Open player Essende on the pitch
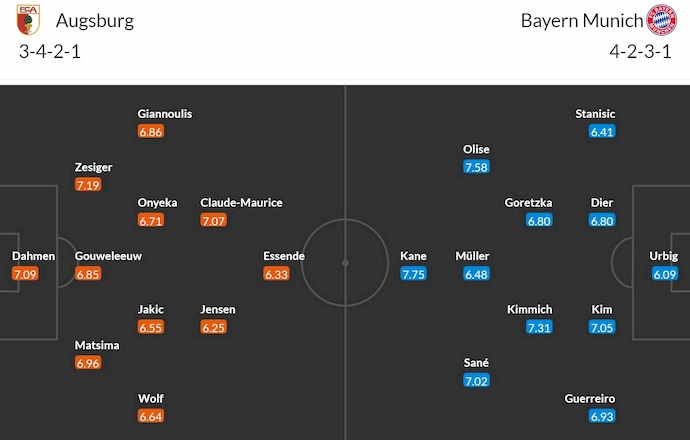This screenshot has width=690, height=440. pos(284,256)
